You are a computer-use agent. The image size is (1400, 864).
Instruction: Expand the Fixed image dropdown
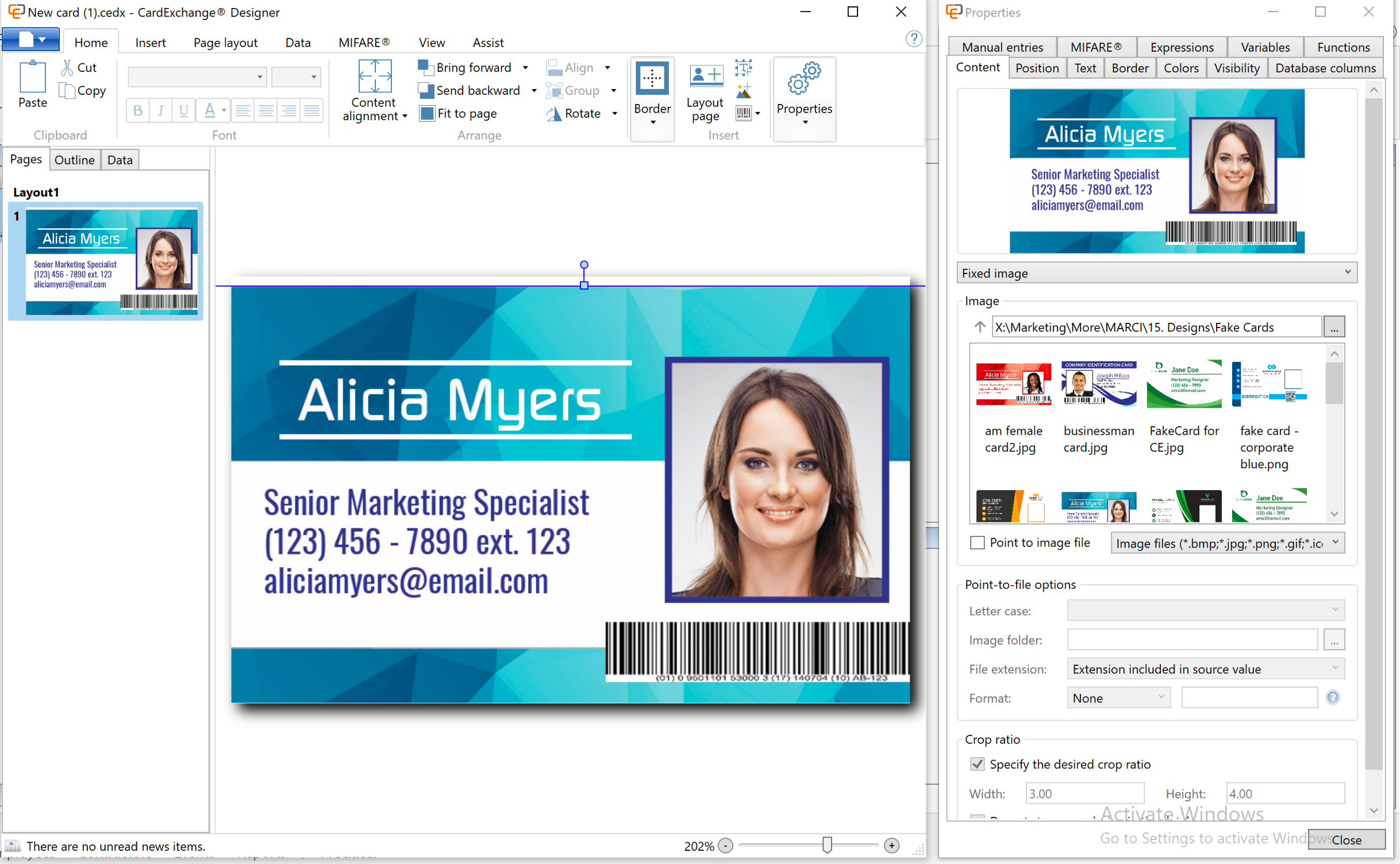[x=1347, y=273]
